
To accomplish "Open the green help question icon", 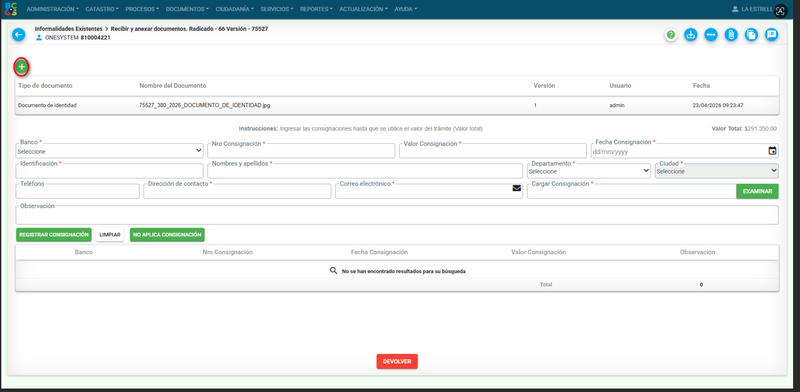I will point(671,35).
